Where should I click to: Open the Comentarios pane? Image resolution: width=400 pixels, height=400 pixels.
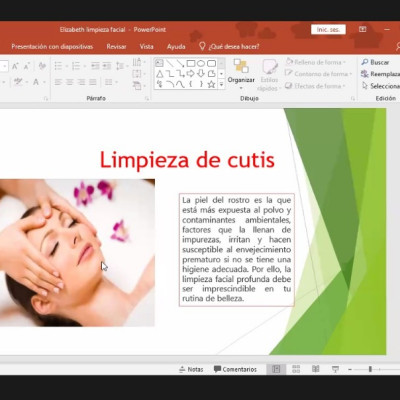[x=235, y=369]
